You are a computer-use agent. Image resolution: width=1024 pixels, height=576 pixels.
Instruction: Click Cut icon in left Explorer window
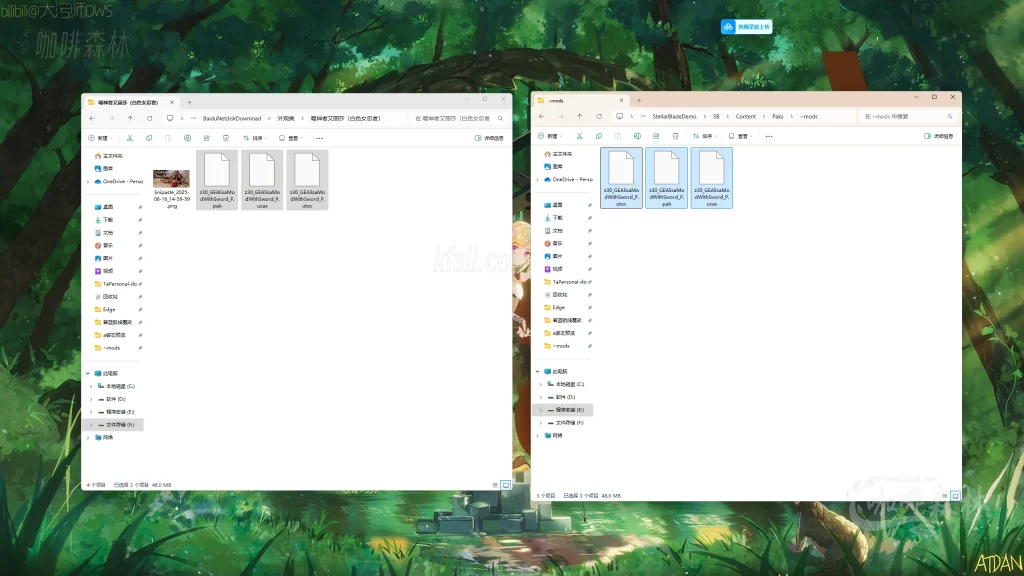point(130,138)
